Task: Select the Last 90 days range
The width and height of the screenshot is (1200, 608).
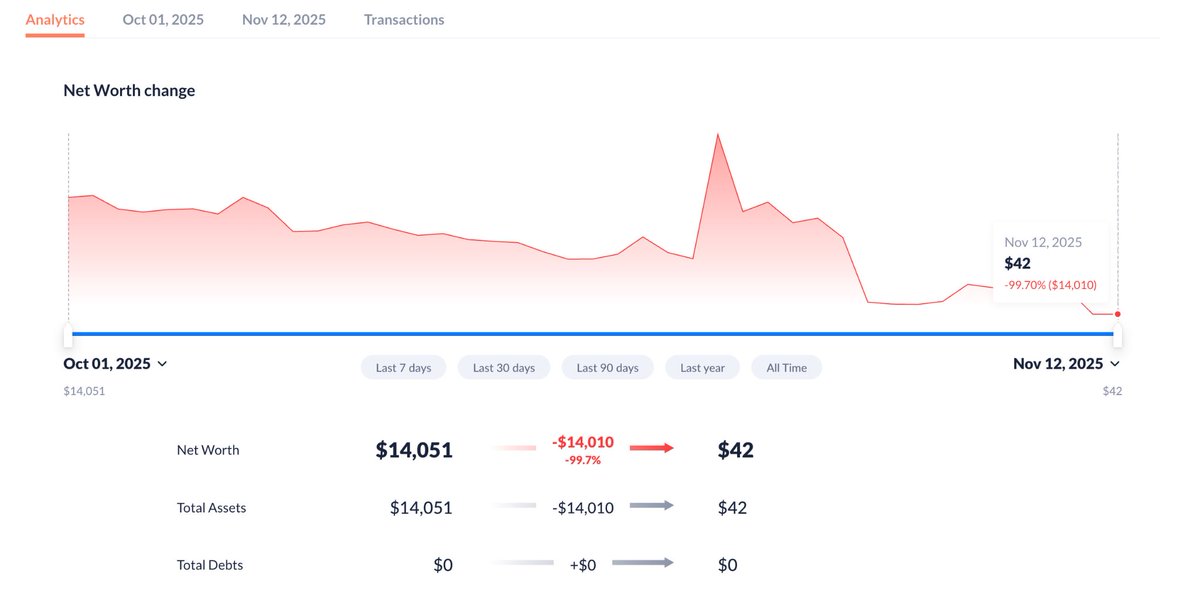Action: [606, 367]
